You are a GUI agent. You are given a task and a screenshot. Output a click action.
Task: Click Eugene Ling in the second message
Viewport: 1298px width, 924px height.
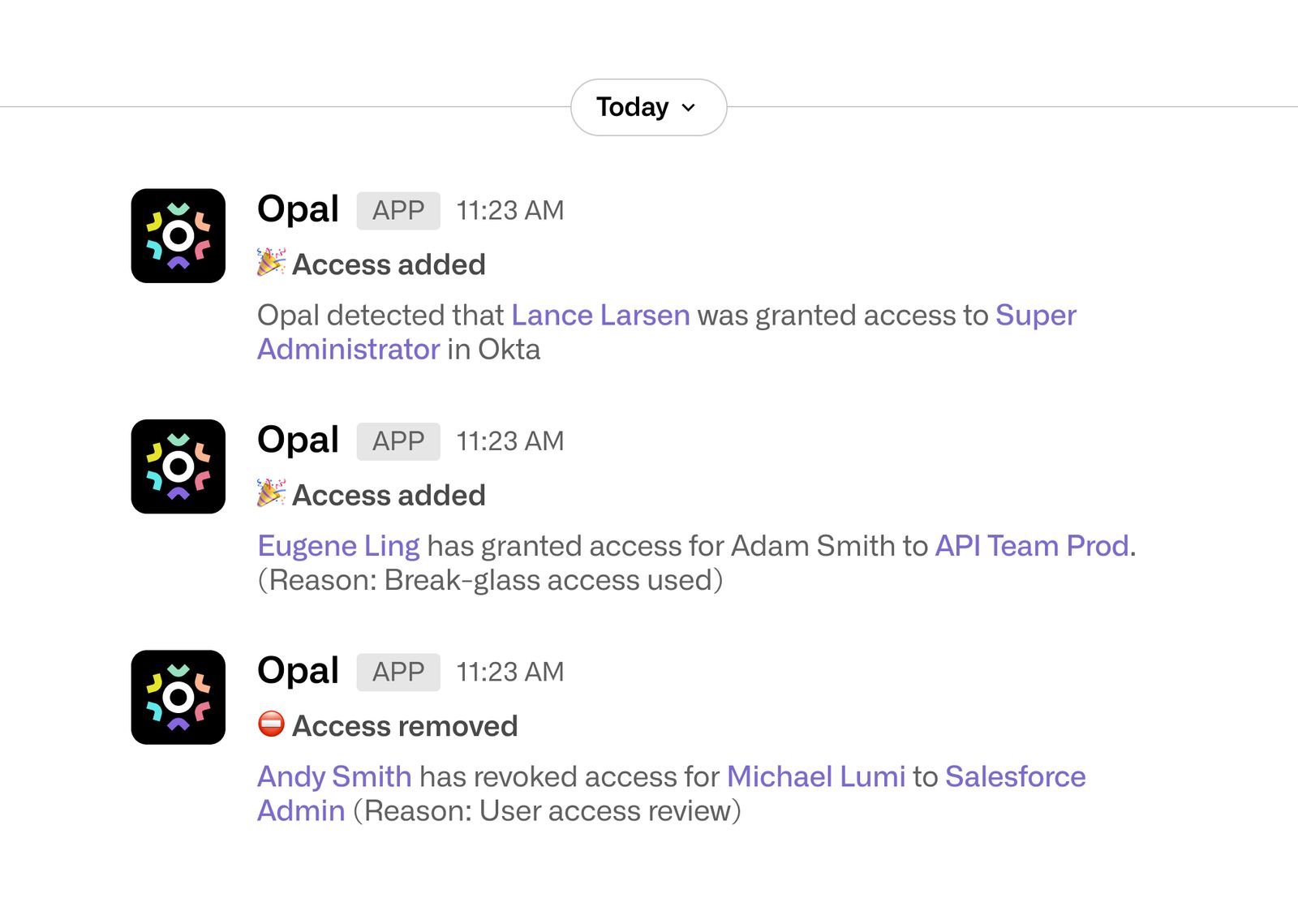pyautogui.click(x=338, y=545)
